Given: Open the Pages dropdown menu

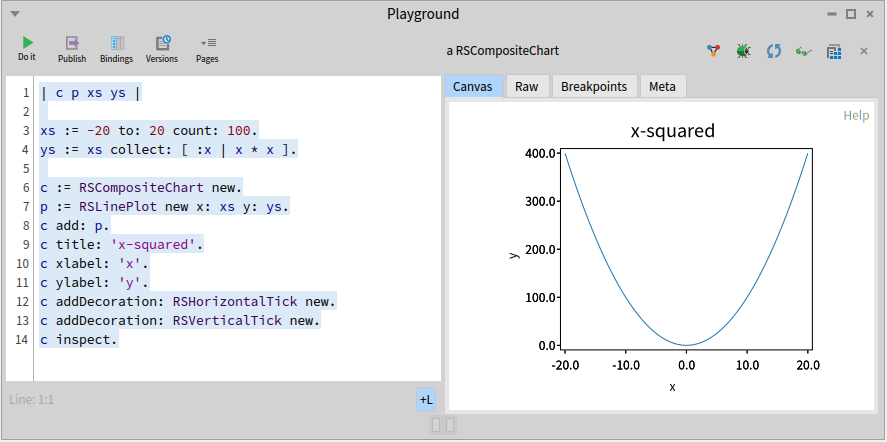Looking at the screenshot, I should (x=207, y=50).
